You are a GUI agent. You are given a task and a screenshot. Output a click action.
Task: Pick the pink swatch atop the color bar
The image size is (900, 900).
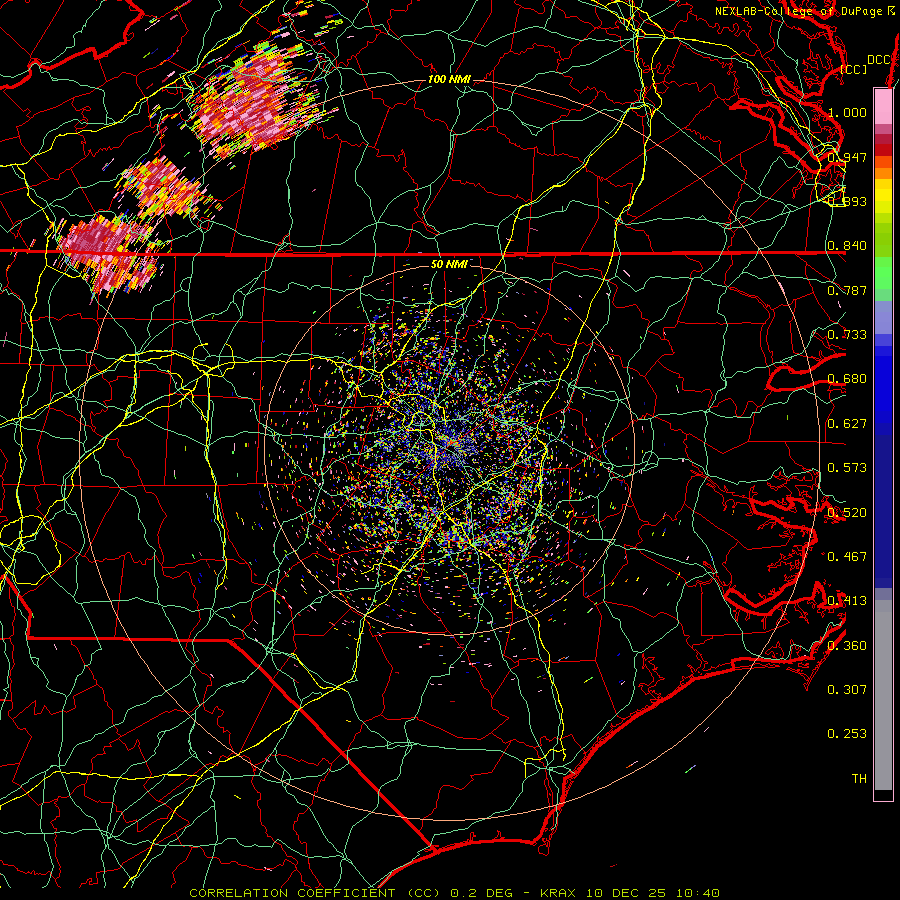[x=883, y=106]
